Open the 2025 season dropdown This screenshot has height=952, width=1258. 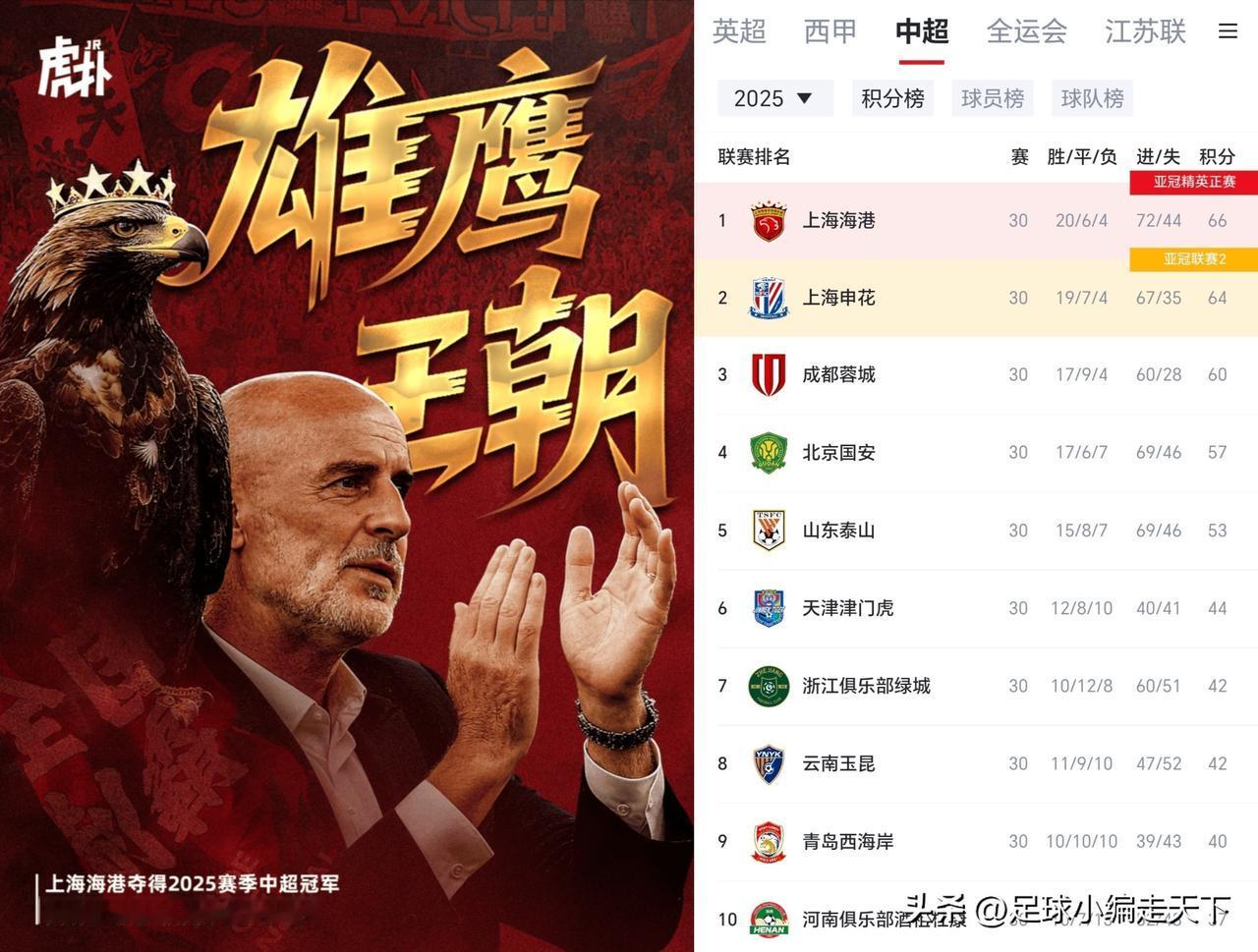coord(774,98)
